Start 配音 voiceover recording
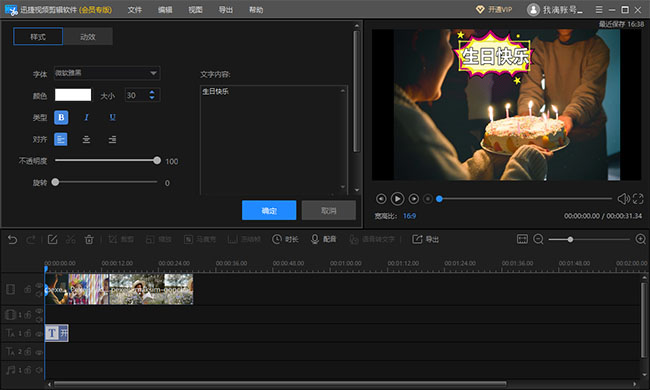650x390 pixels. 323,239
